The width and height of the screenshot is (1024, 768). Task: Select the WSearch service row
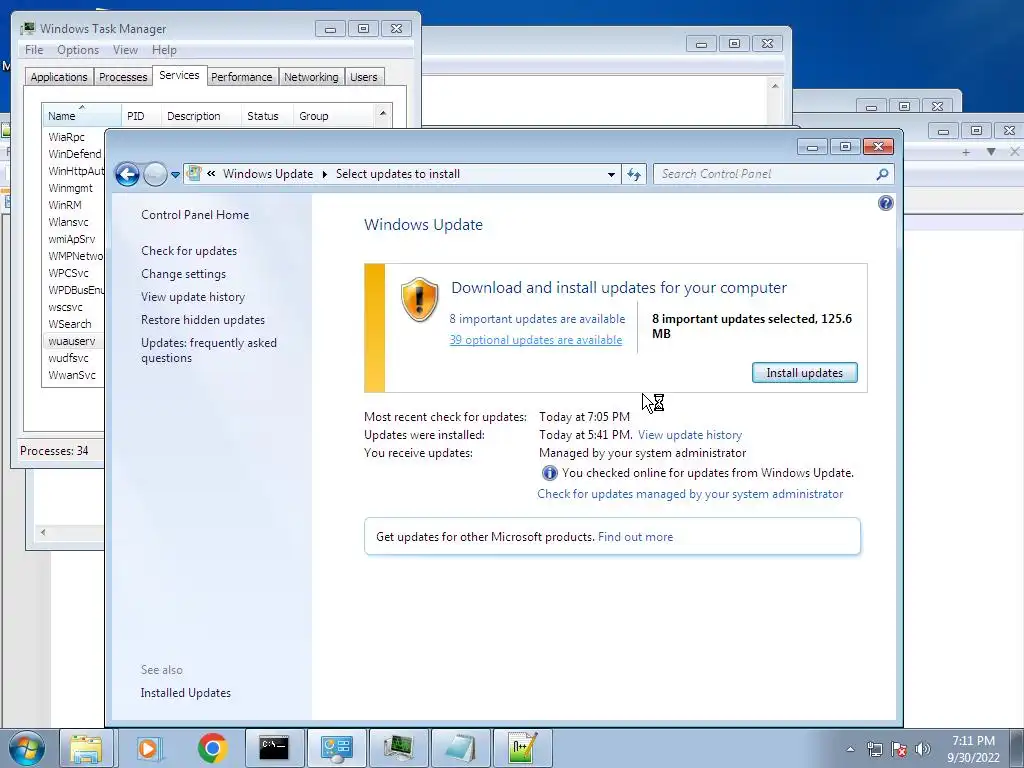(73, 324)
